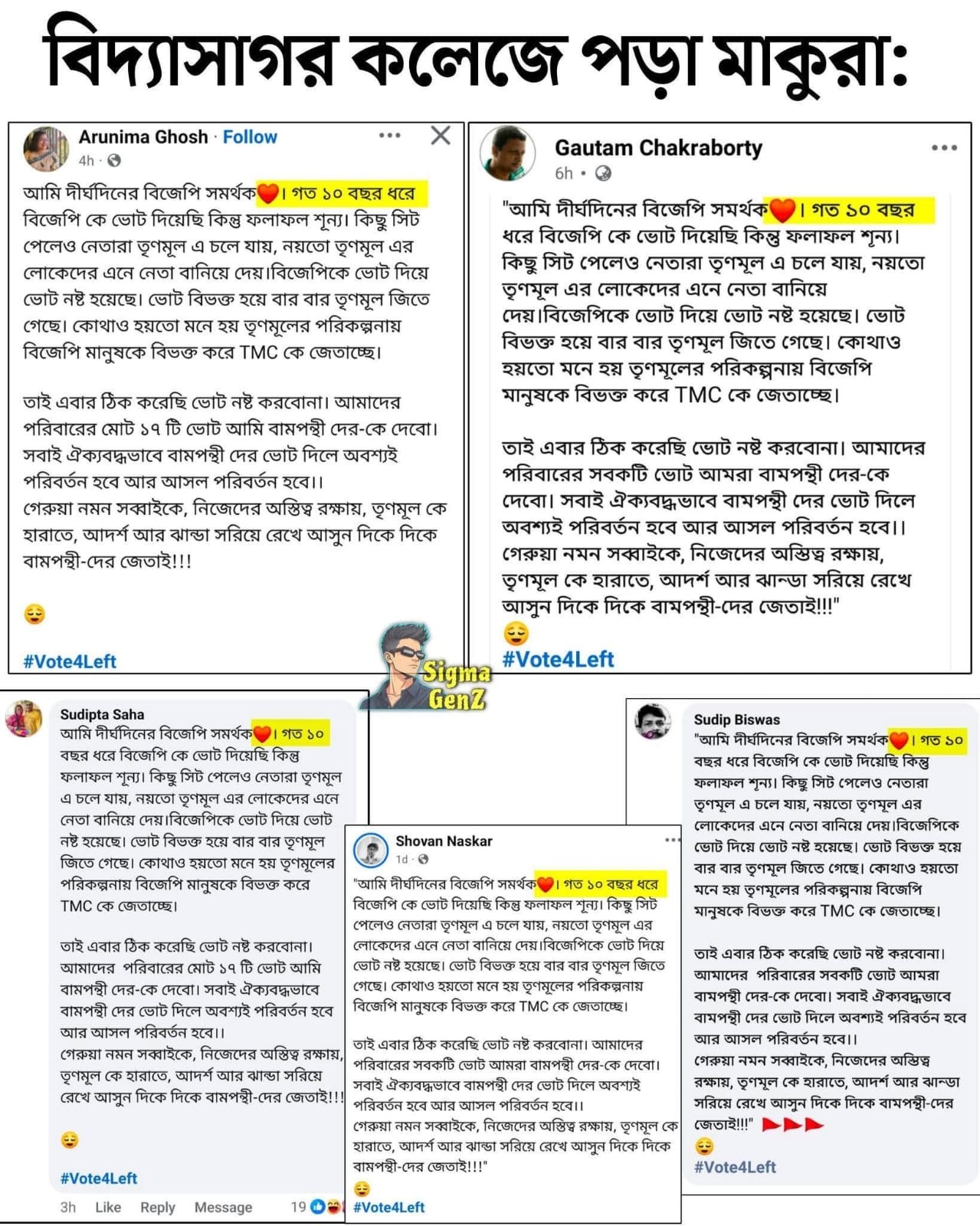Viewport: 980px width, 1226px height.
Task: Open Arunima Ghosh's profile picture
Action: [46, 148]
